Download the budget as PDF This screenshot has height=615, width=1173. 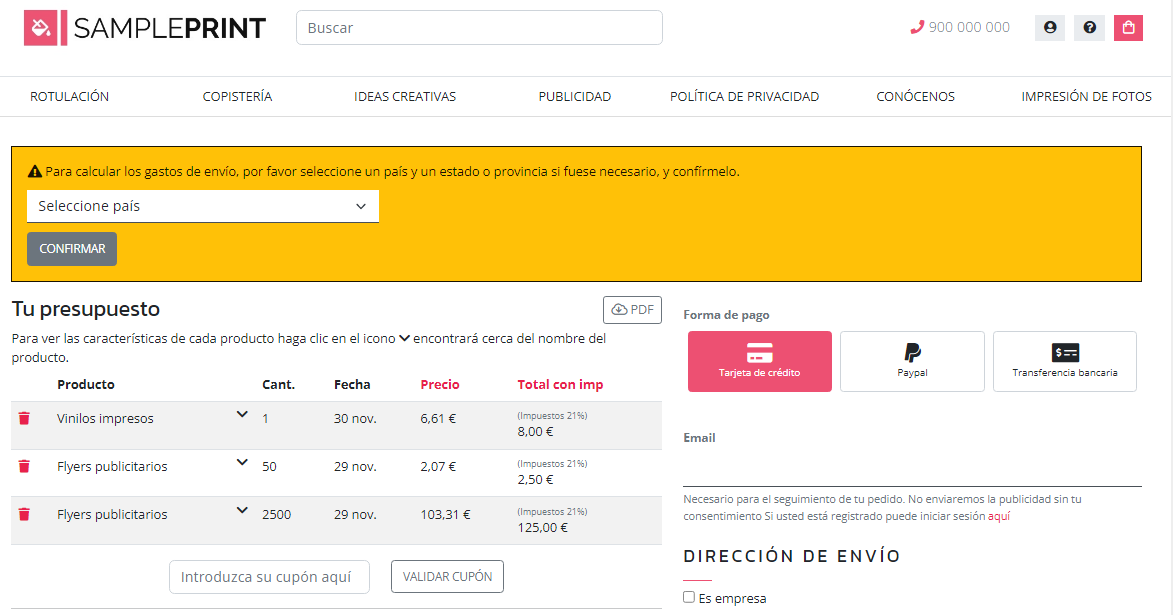[632, 310]
